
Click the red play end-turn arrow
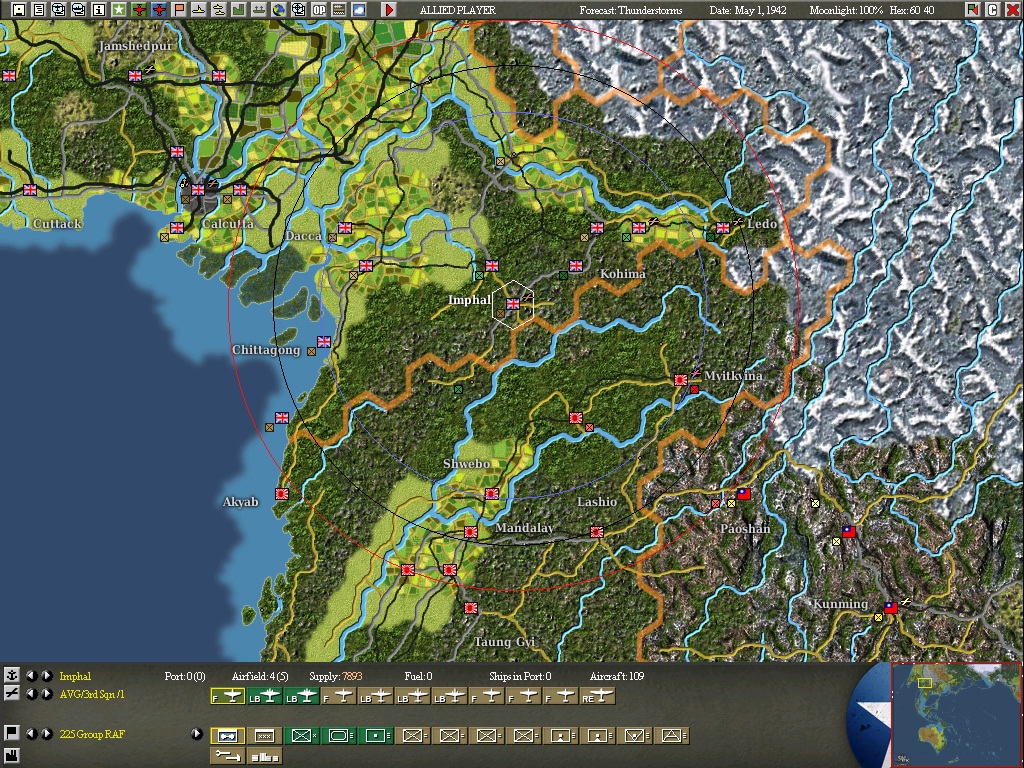(x=389, y=10)
